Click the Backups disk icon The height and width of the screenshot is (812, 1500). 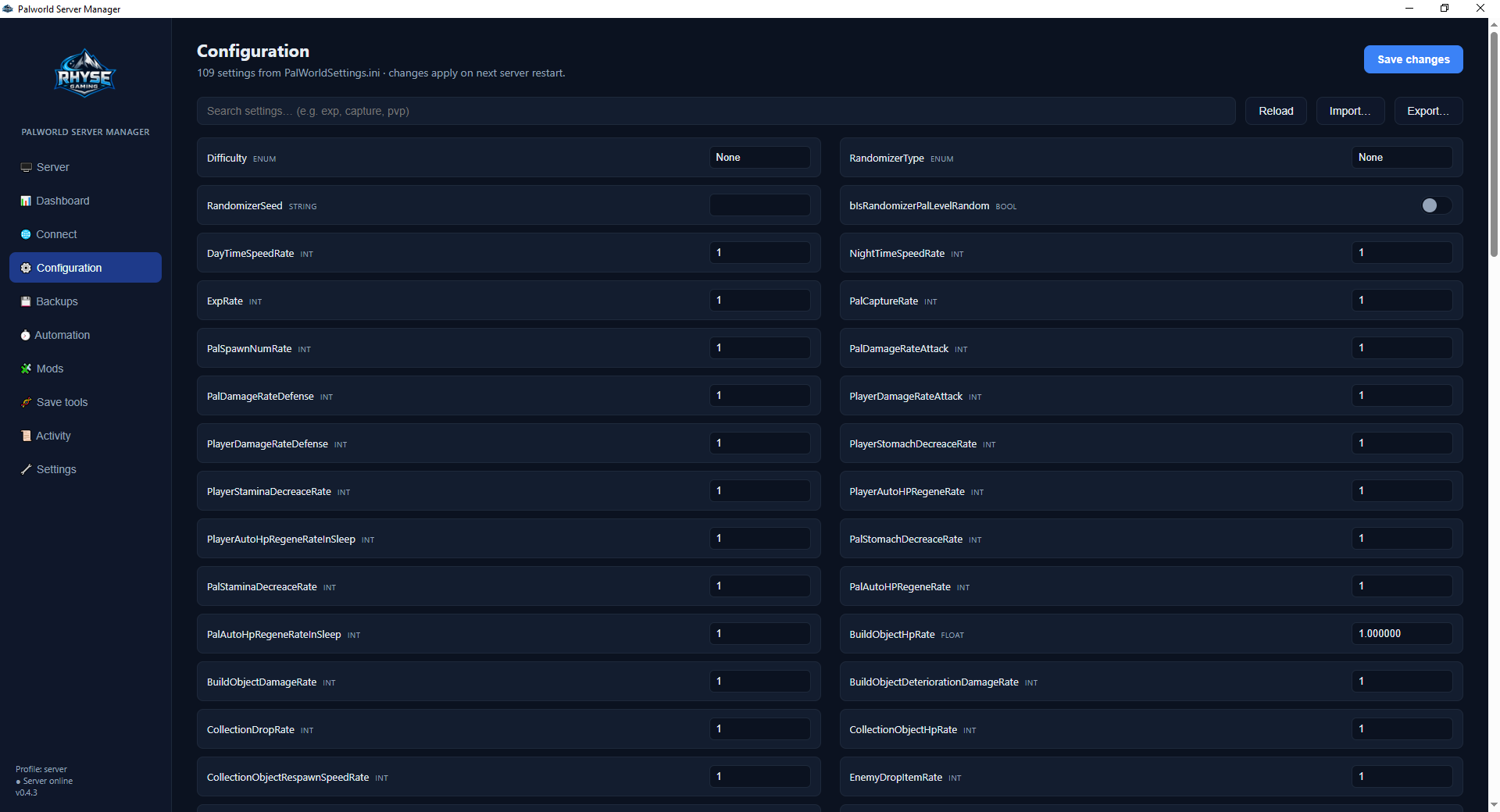click(x=26, y=301)
